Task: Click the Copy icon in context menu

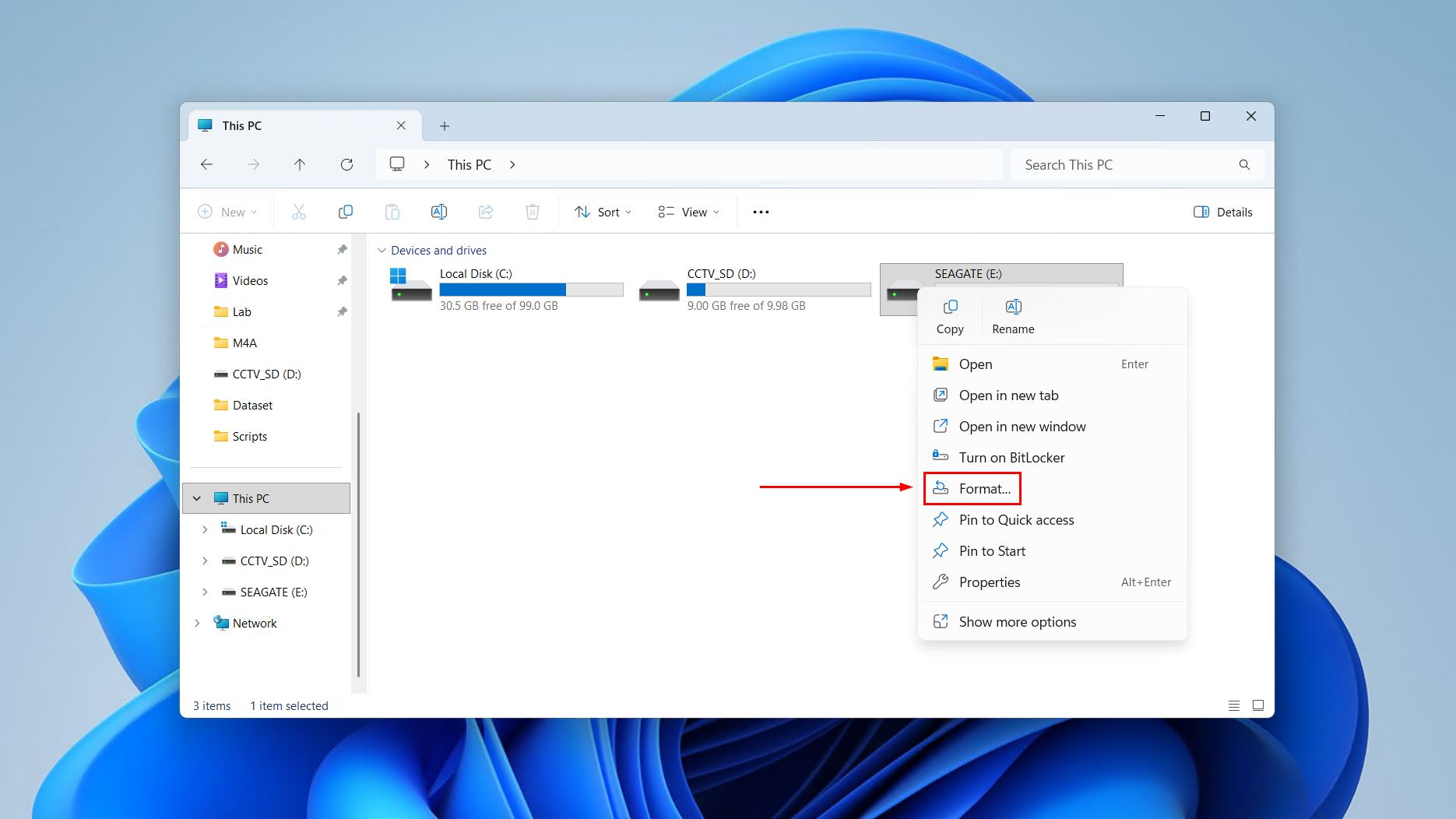Action: click(x=950, y=307)
